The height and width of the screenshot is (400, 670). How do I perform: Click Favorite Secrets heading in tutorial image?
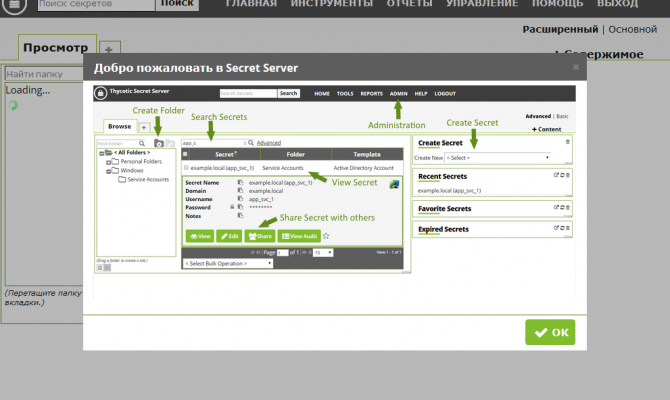pos(444,209)
